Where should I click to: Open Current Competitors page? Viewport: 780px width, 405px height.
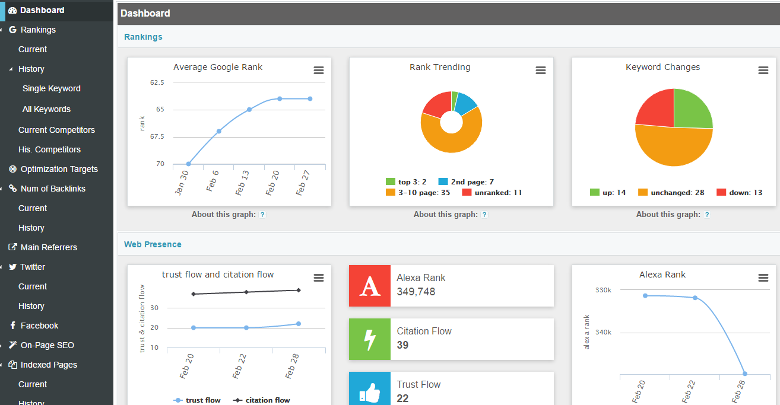click(56, 130)
